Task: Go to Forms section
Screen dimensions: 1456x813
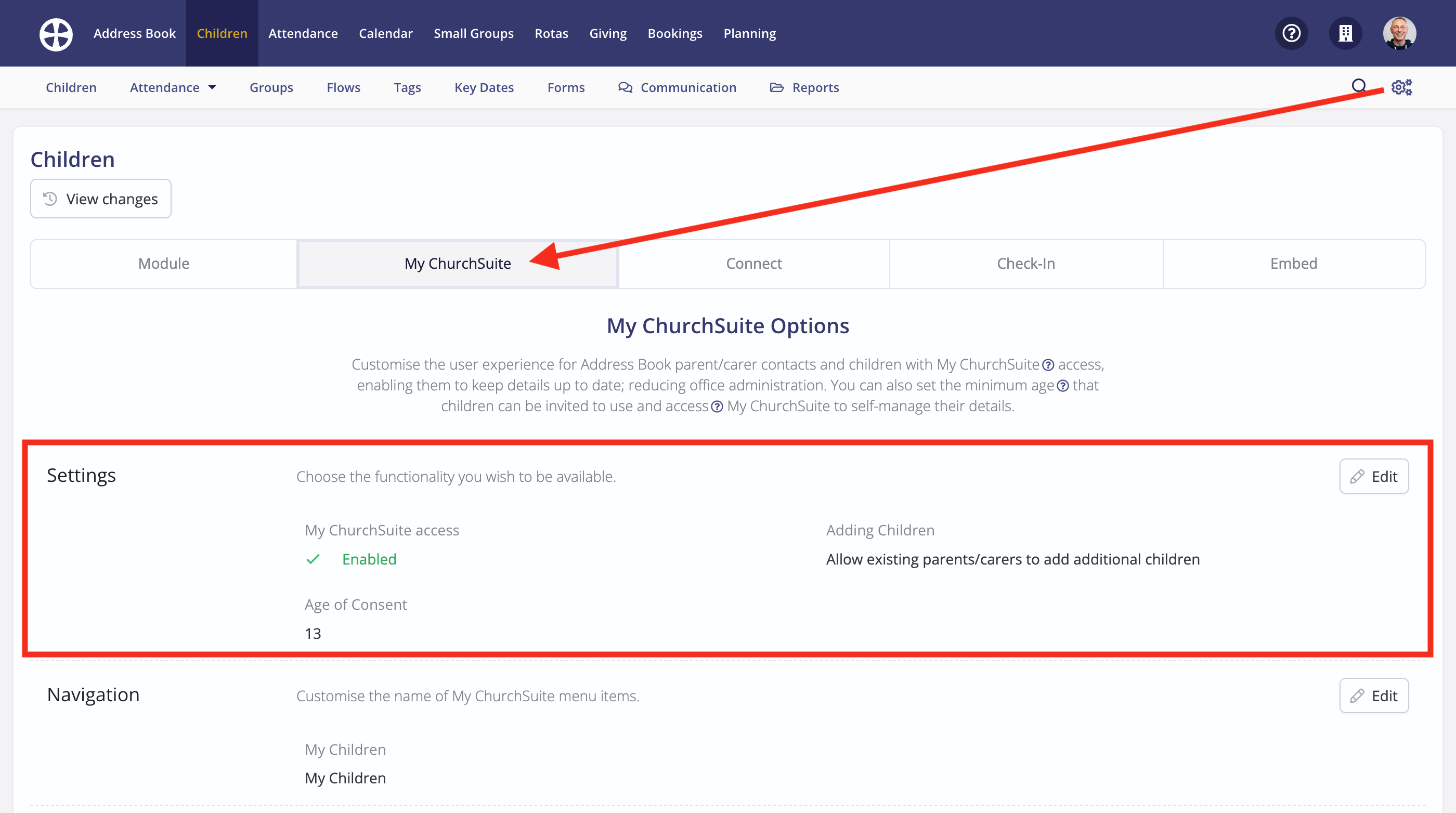Action: point(566,87)
